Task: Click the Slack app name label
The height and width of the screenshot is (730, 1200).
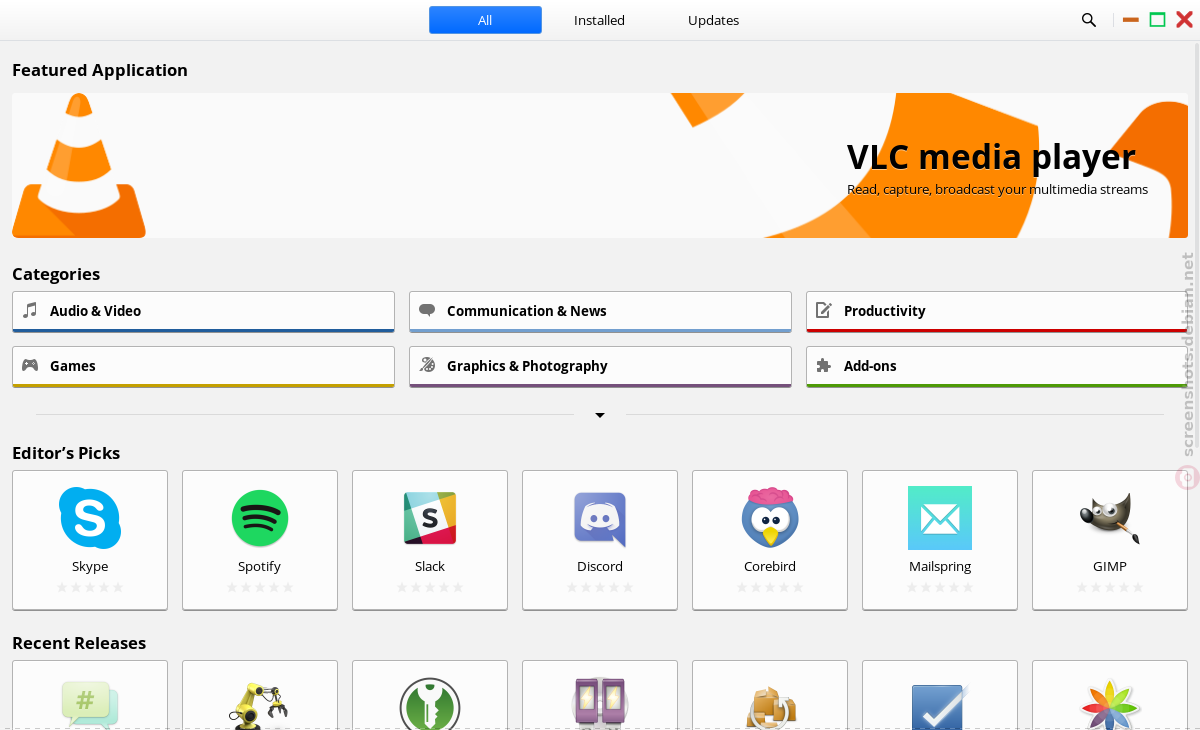Action: click(x=430, y=566)
